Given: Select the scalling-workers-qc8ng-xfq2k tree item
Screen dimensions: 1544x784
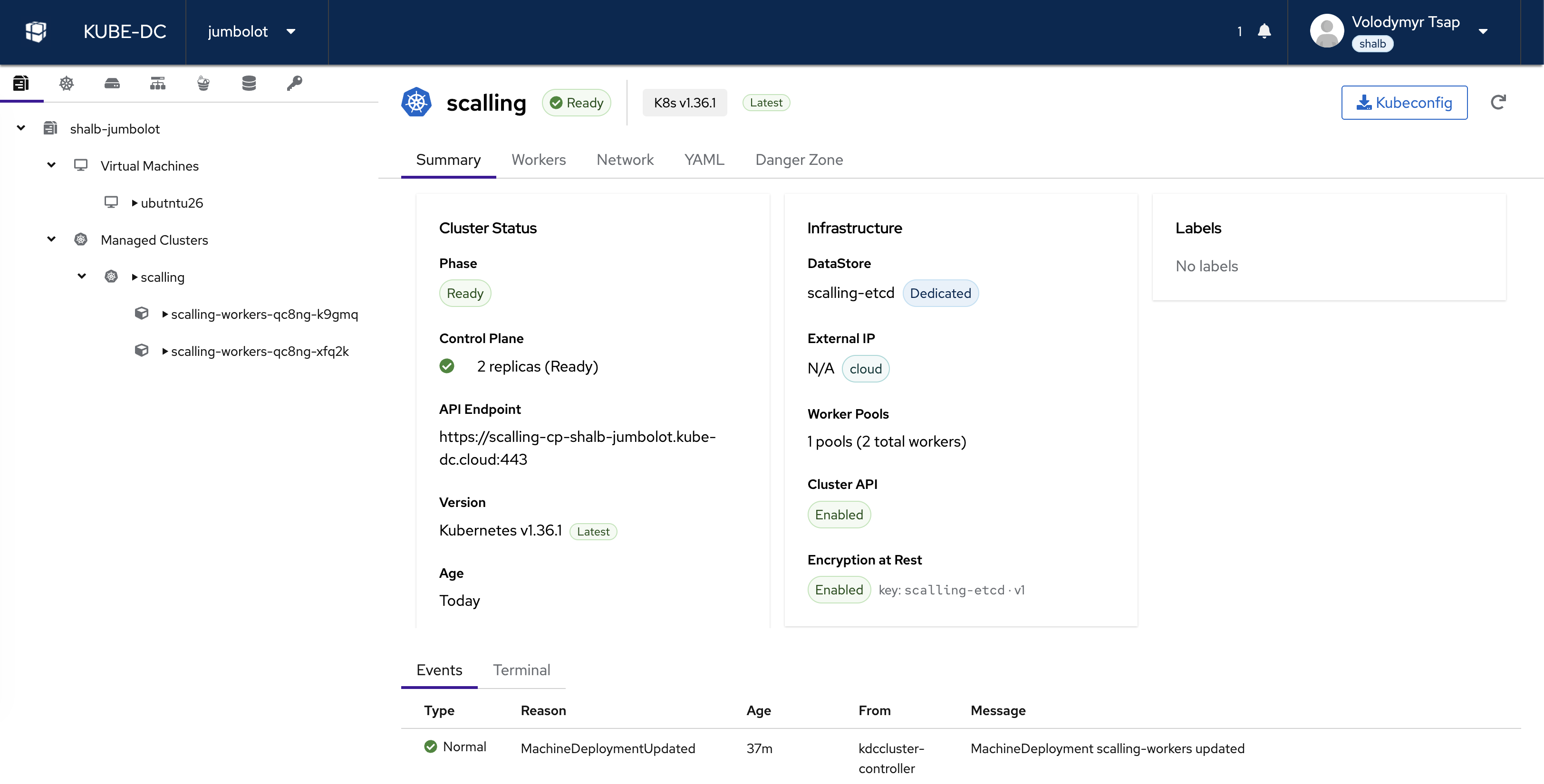Looking at the screenshot, I should (260, 351).
